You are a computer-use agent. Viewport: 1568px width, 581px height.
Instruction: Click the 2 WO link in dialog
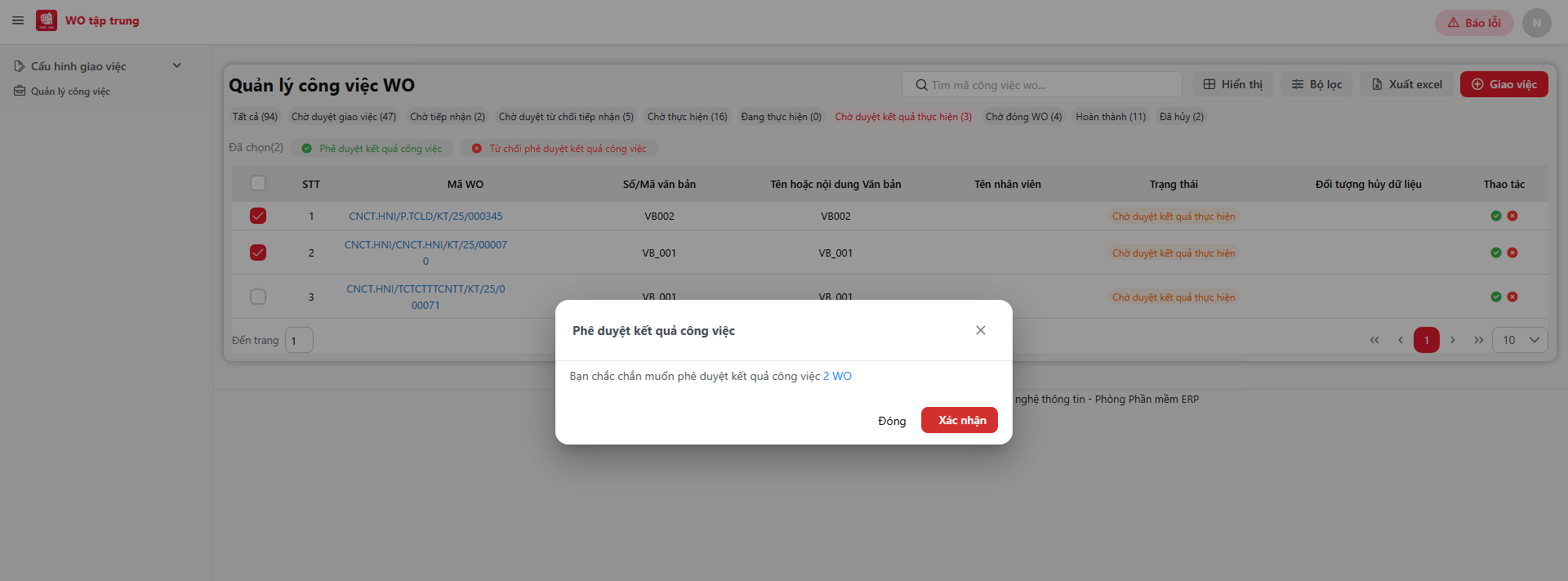pos(837,376)
